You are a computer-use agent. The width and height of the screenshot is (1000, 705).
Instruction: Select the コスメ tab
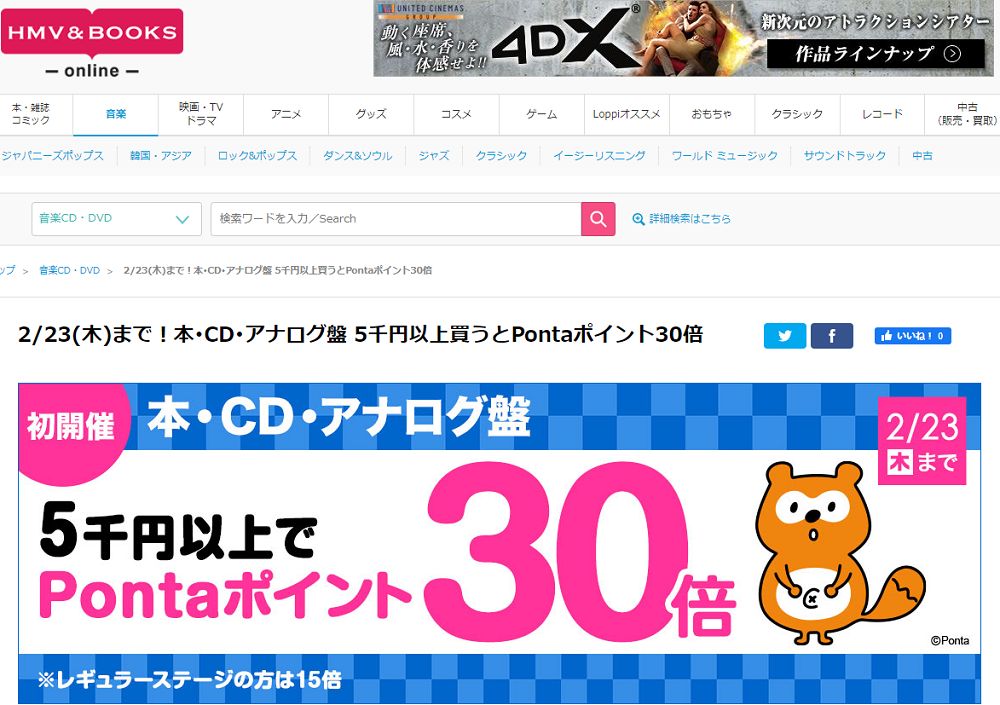(x=457, y=114)
